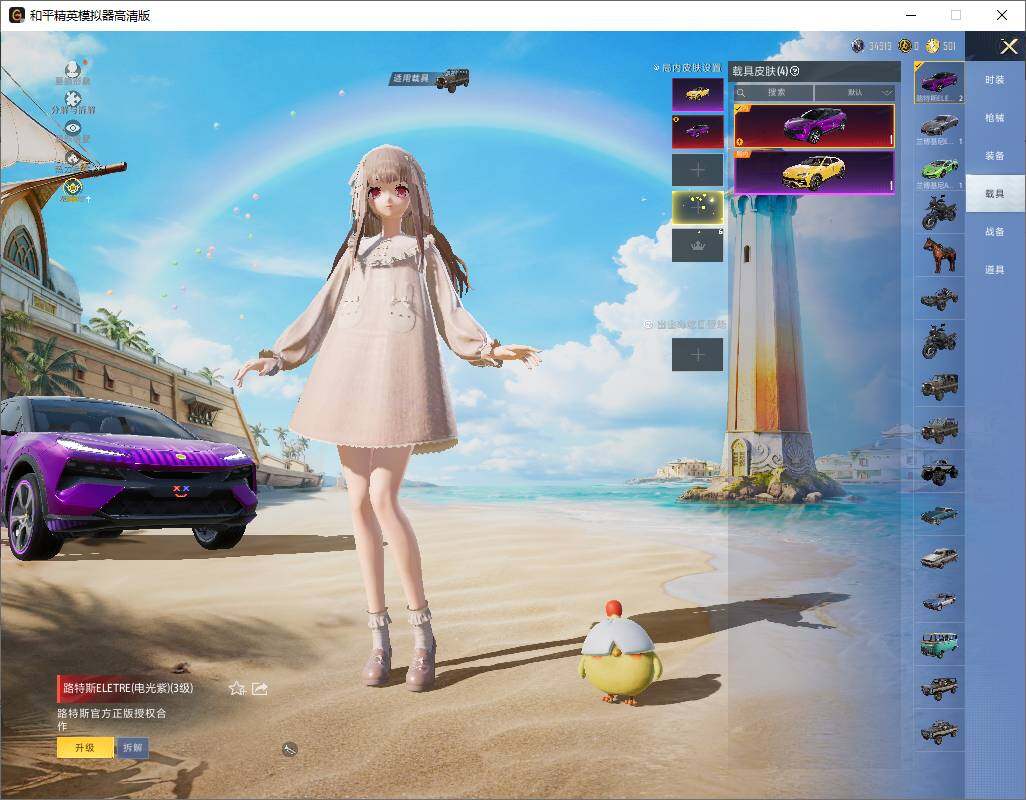The height and width of the screenshot is (800, 1026).
Task: Choose the teal minibus vehicle
Action: point(939,644)
